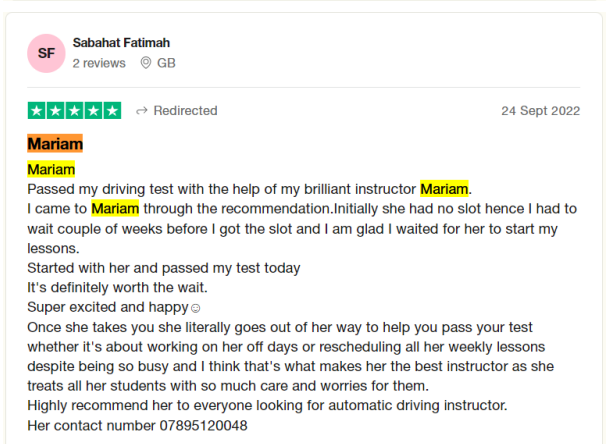Click the 2 reviews count
Viewport: 615px width, 444px height.
pyautogui.click(x=99, y=63)
